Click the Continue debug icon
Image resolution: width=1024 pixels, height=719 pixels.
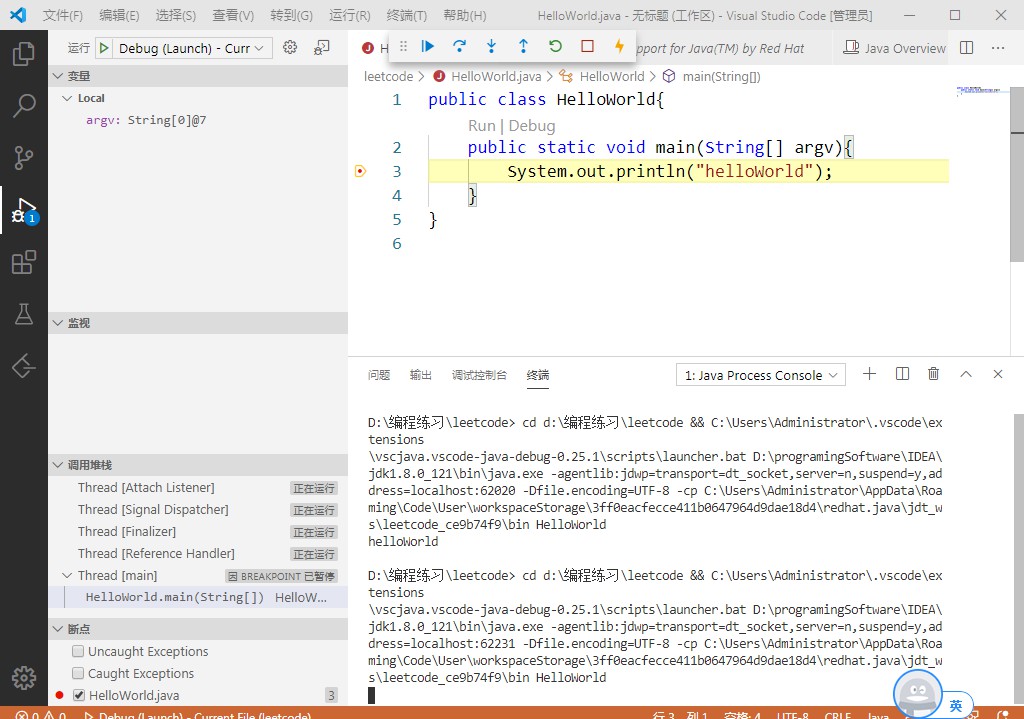(427, 46)
